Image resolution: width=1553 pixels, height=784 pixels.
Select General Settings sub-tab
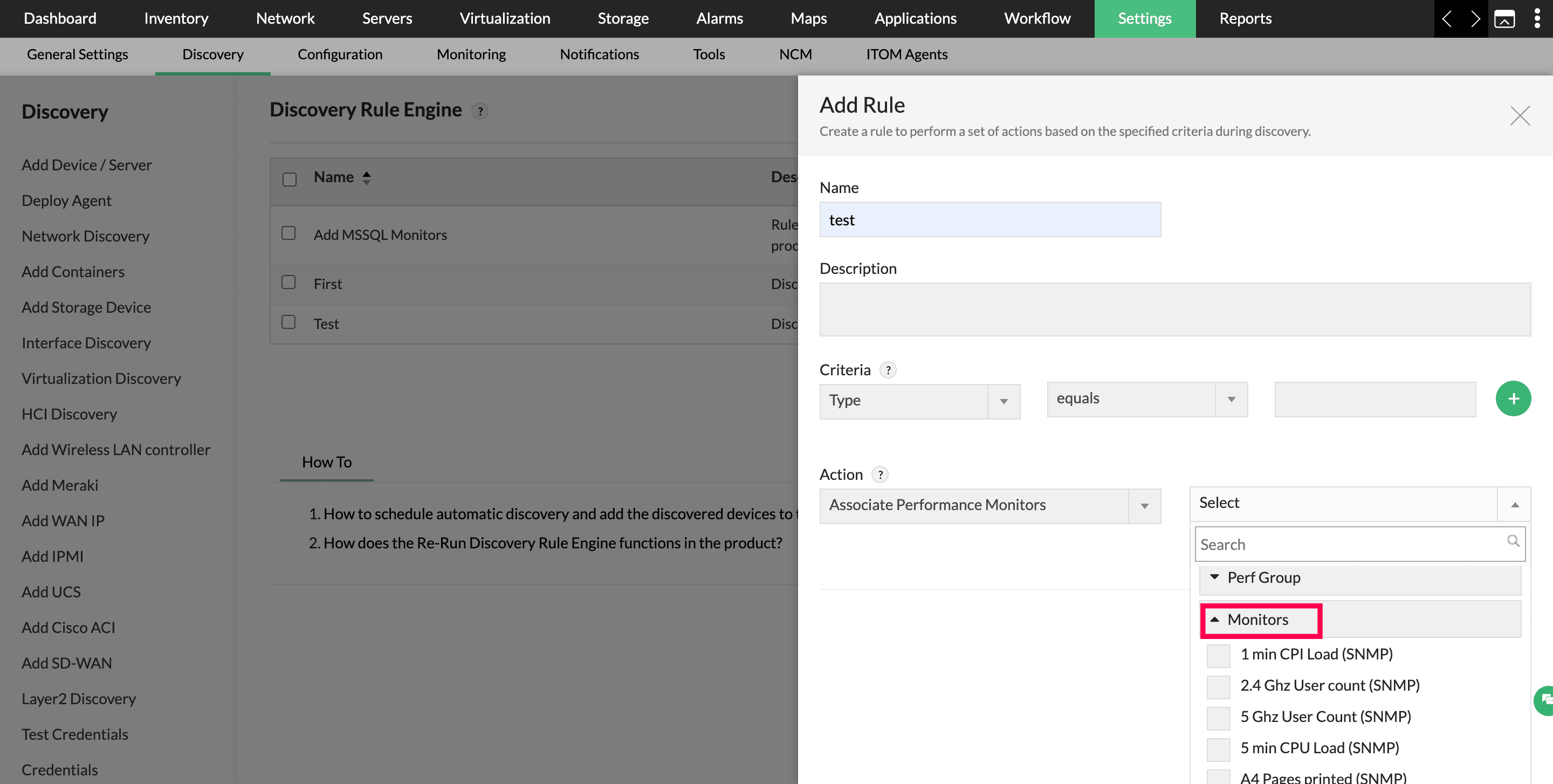[x=77, y=54]
